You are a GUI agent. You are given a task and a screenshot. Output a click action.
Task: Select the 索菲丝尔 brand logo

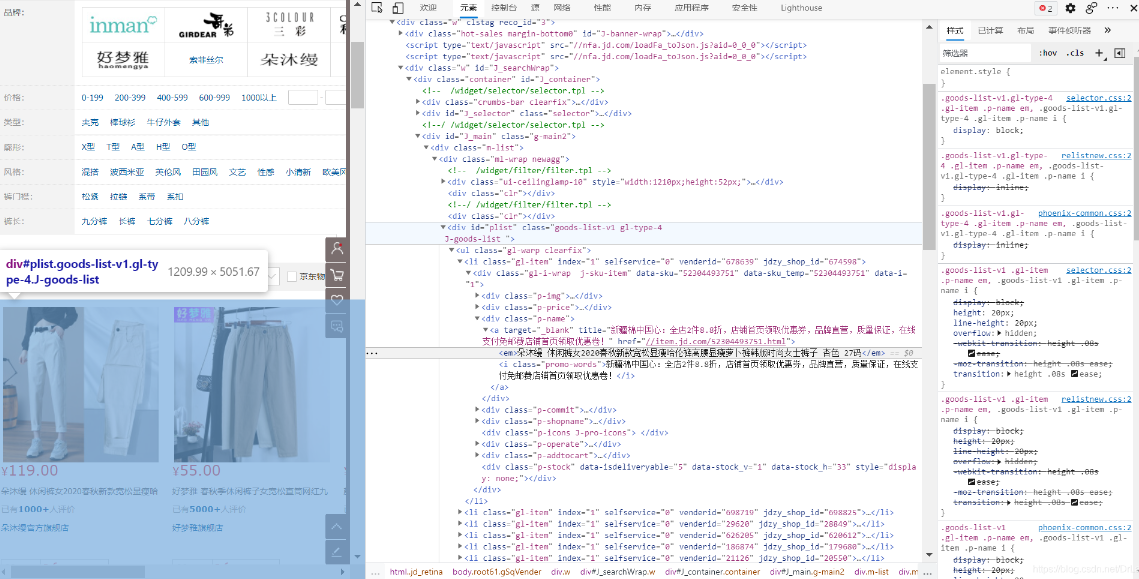[x=206, y=60]
